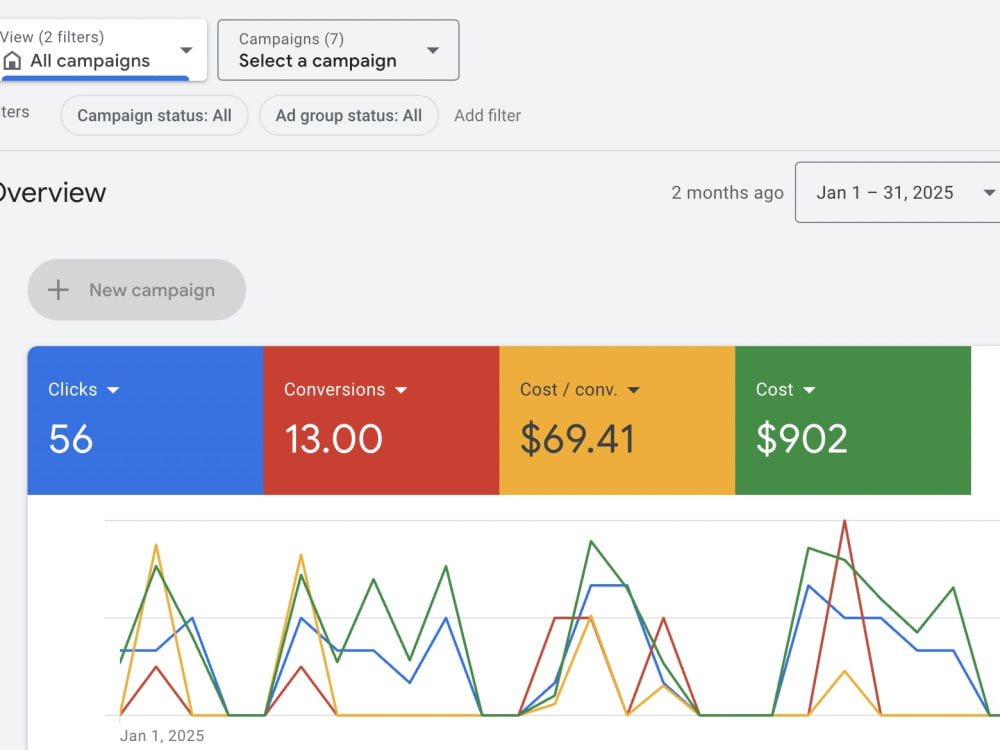The height and width of the screenshot is (750, 1000).
Task: Select the red Conversions scorecard tile
Action: (381, 420)
